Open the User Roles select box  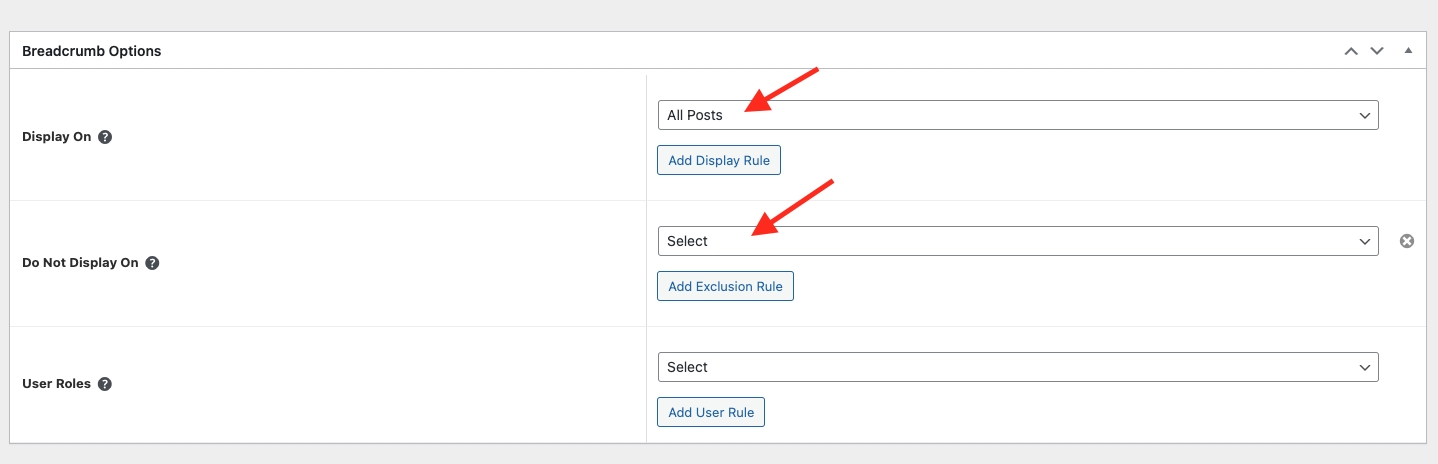(1017, 367)
